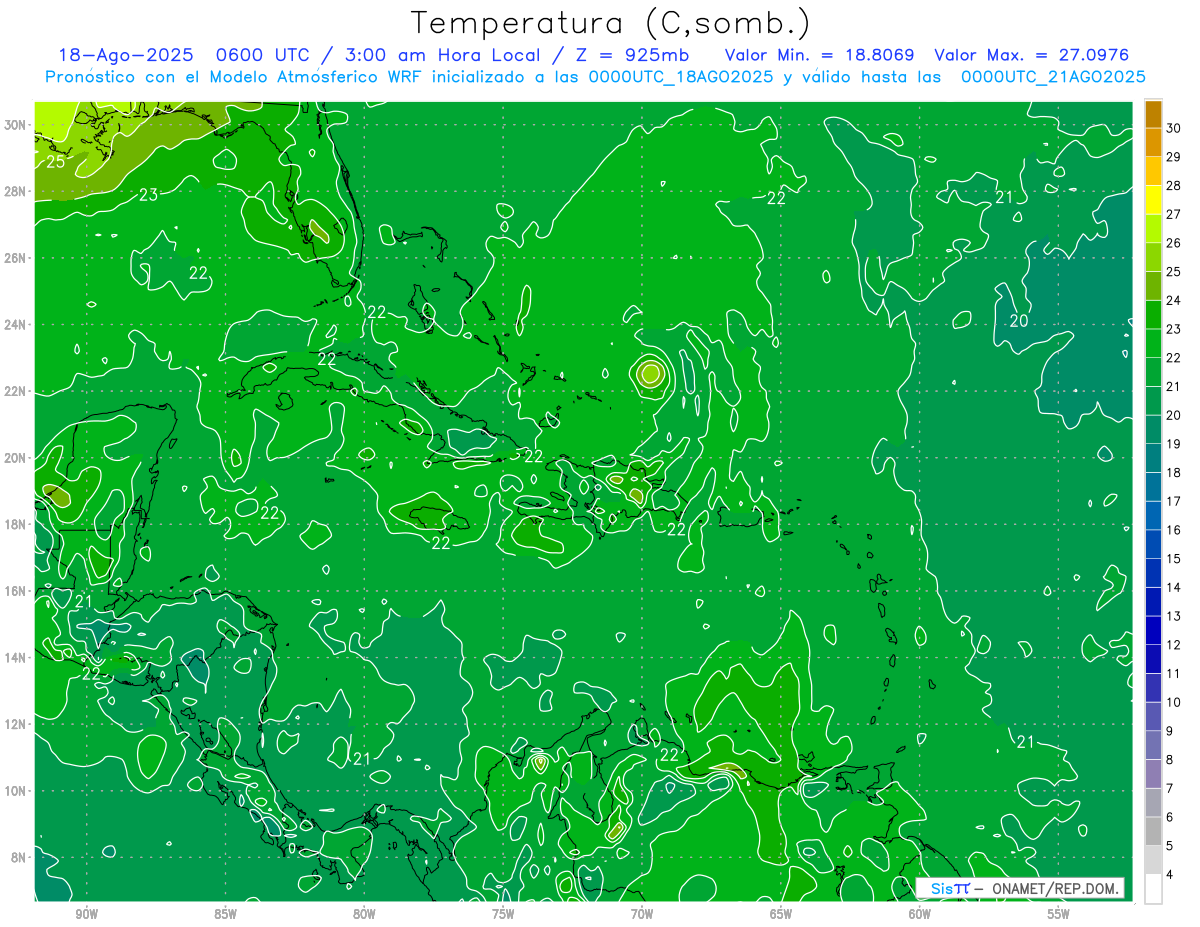Click the "85W" longitude axis label
Image resolution: width=1200 pixels, height=927 pixels.
(226, 914)
